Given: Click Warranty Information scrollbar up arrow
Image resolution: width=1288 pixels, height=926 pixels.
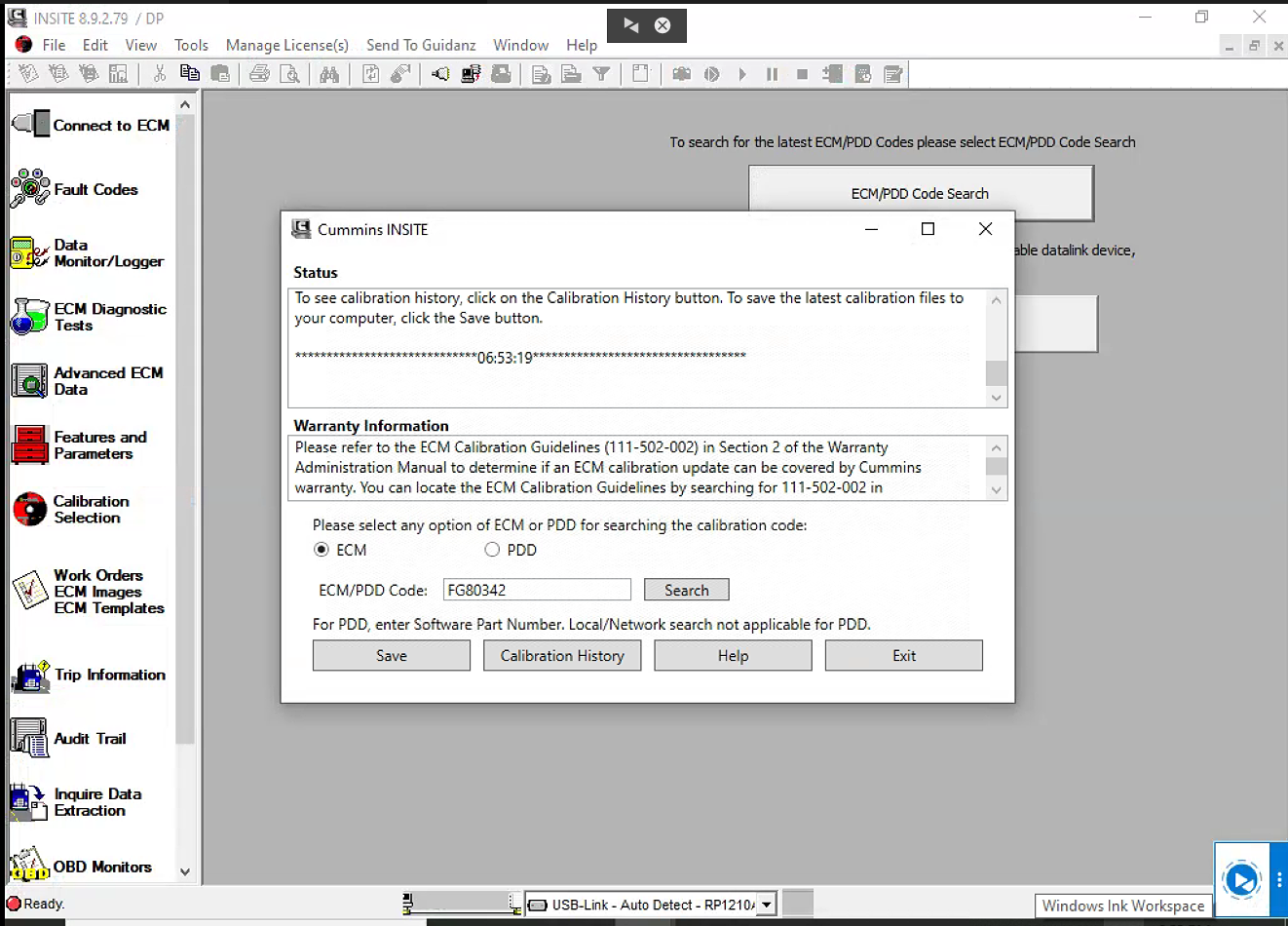Looking at the screenshot, I should (996, 447).
